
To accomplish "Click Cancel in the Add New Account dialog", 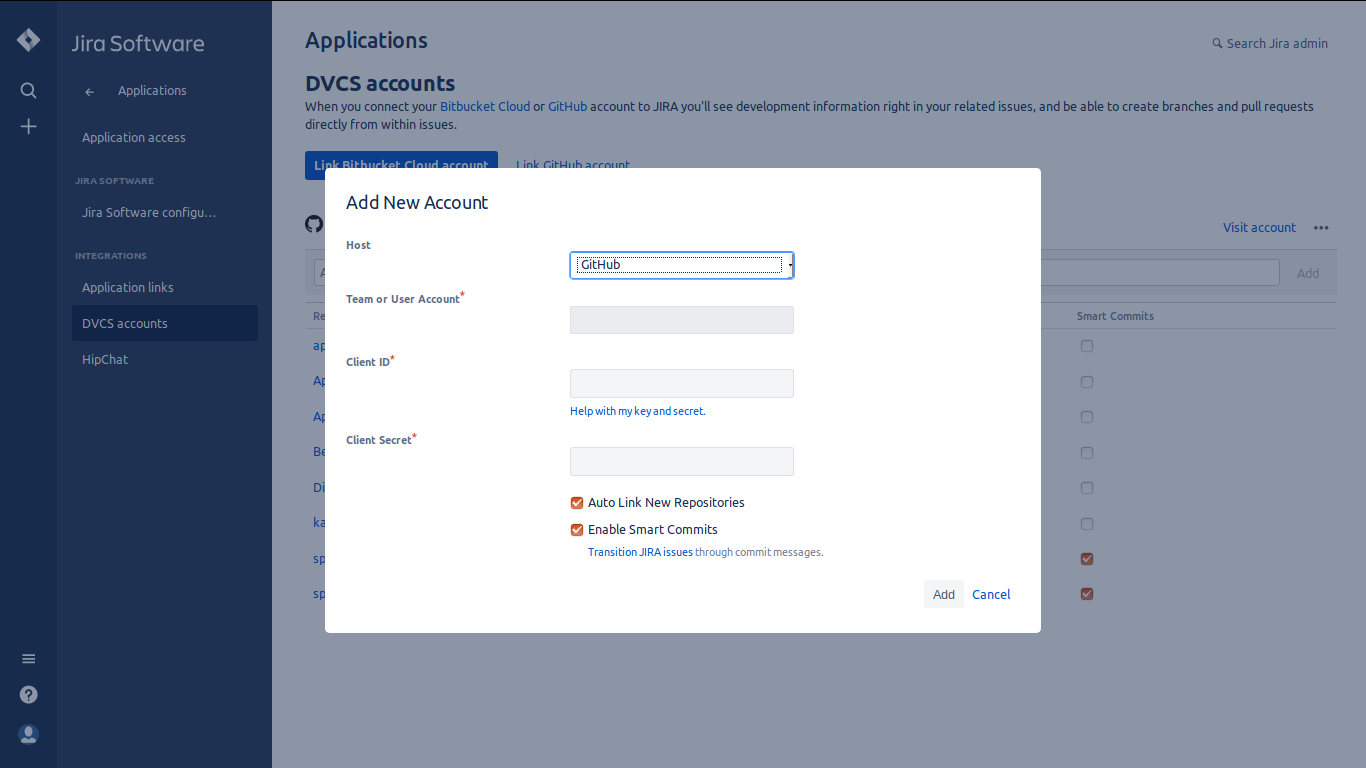I will click(991, 595).
